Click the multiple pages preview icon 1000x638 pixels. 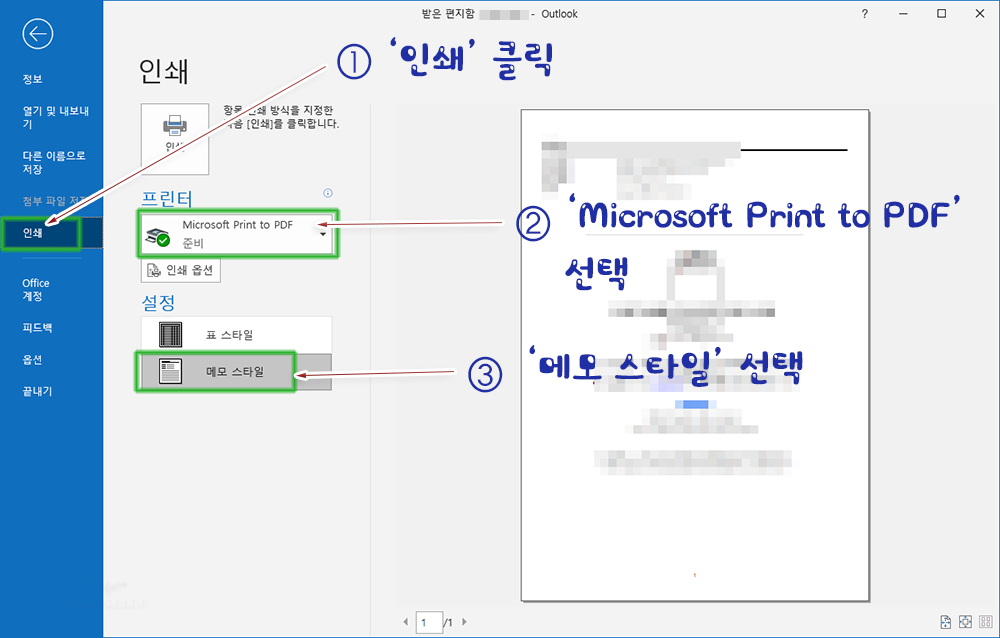click(985, 621)
